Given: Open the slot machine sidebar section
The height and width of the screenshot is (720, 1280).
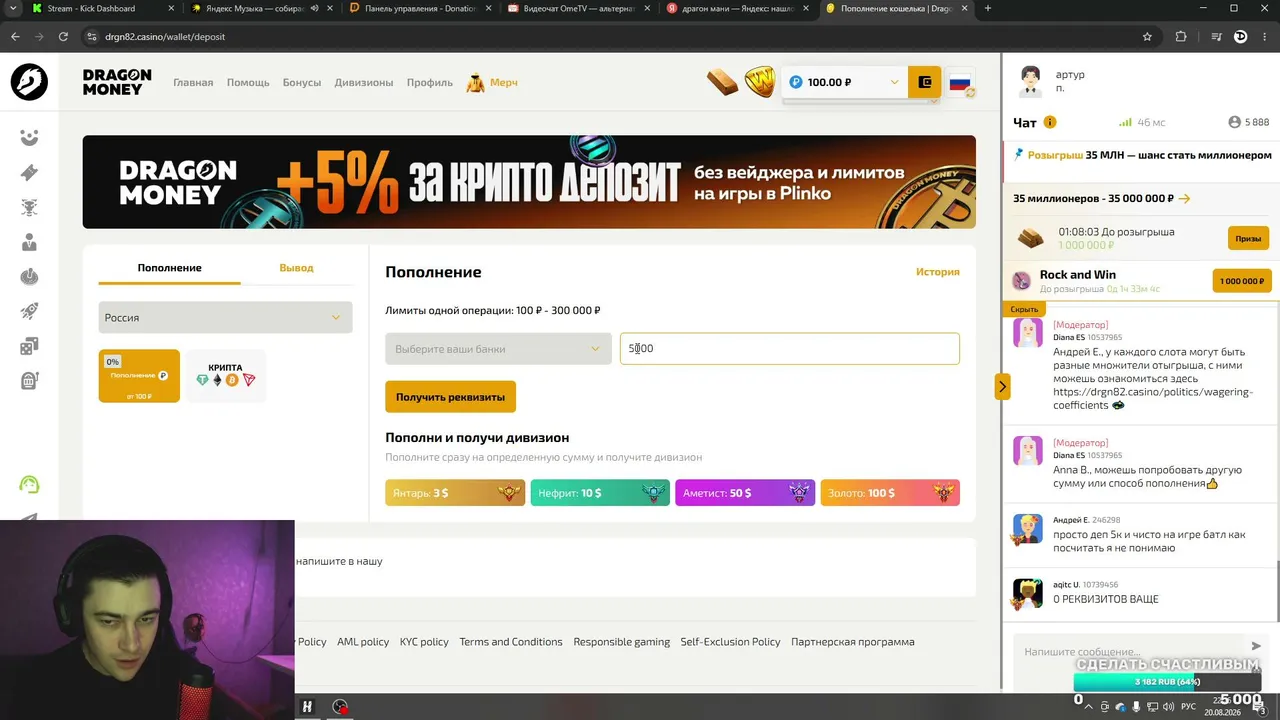Looking at the screenshot, I should (29, 381).
